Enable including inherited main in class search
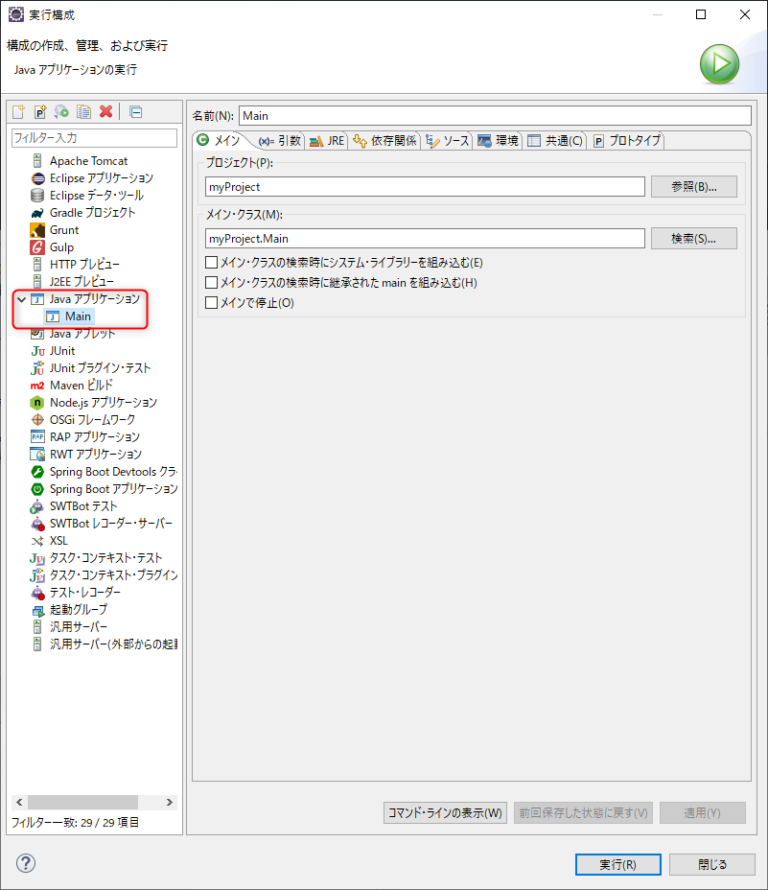 point(211,283)
